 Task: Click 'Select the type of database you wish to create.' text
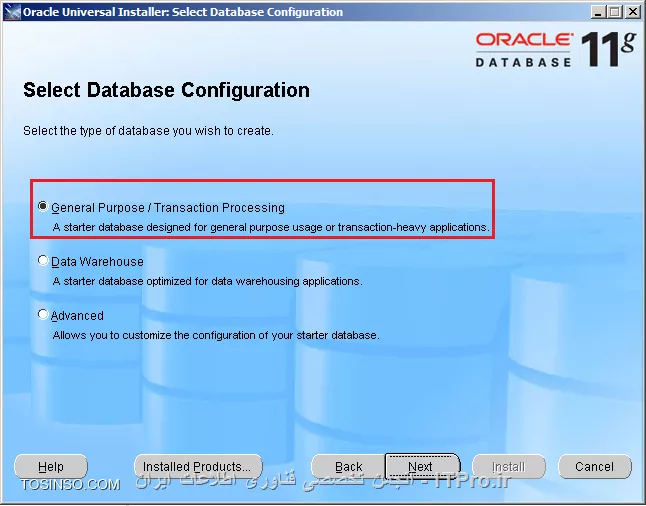148,131
